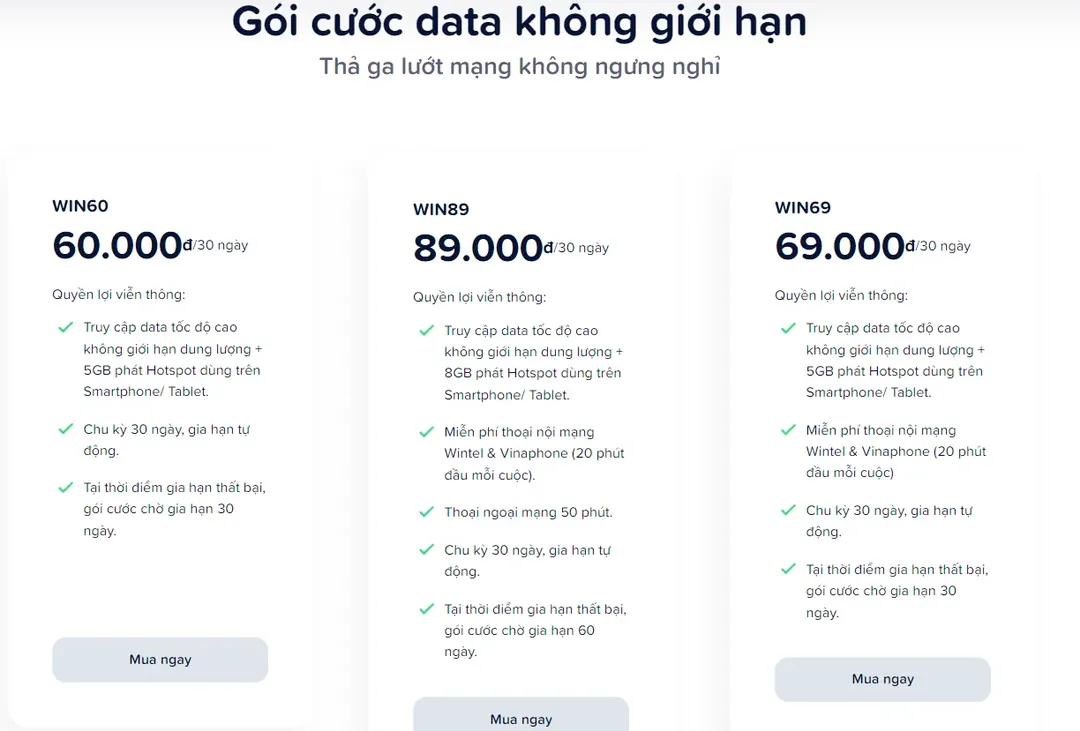
Task: Buy the WIN69 plan with Mua ngay
Action: point(882,679)
